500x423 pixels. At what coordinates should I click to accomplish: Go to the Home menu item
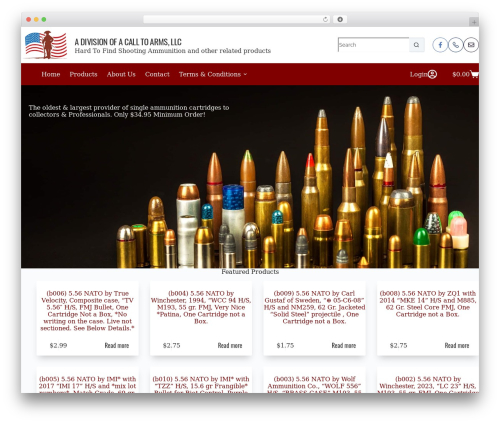click(x=51, y=74)
